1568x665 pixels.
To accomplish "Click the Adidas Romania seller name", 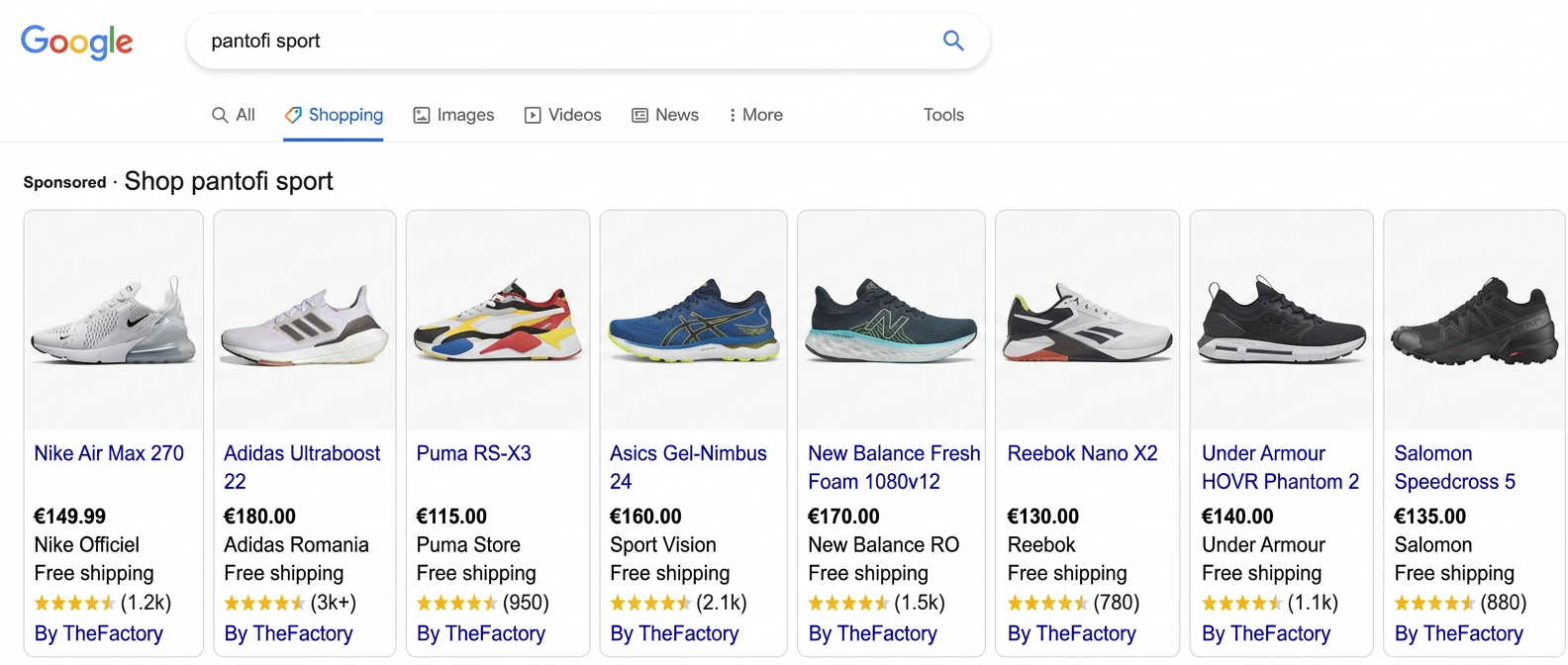I will pyautogui.click(x=296, y=545).
